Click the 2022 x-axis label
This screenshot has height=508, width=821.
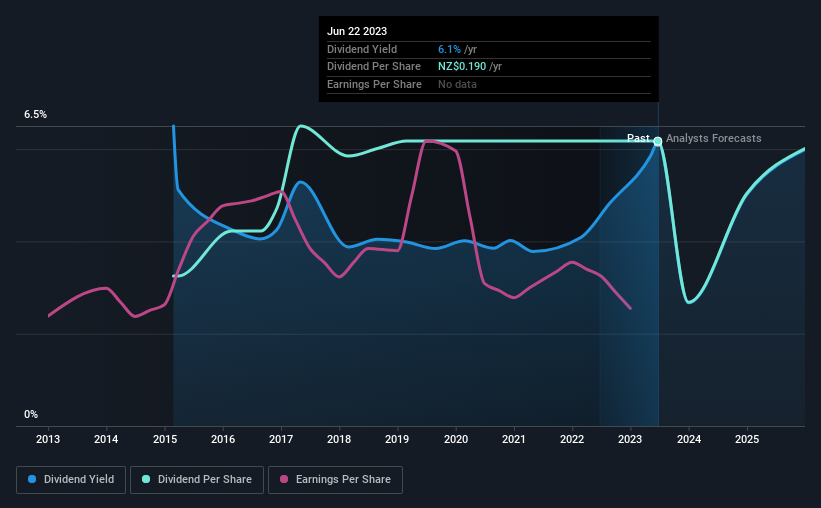click(x=572, y=439)
